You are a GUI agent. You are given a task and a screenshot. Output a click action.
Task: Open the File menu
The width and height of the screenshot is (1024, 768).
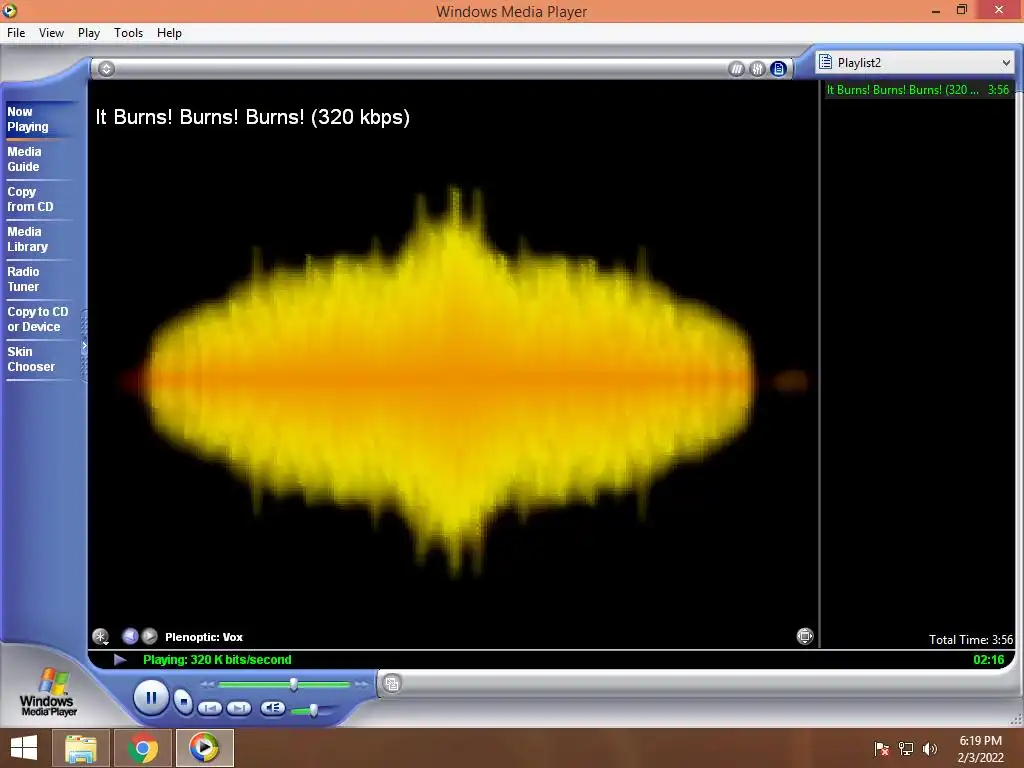point(16,33)
